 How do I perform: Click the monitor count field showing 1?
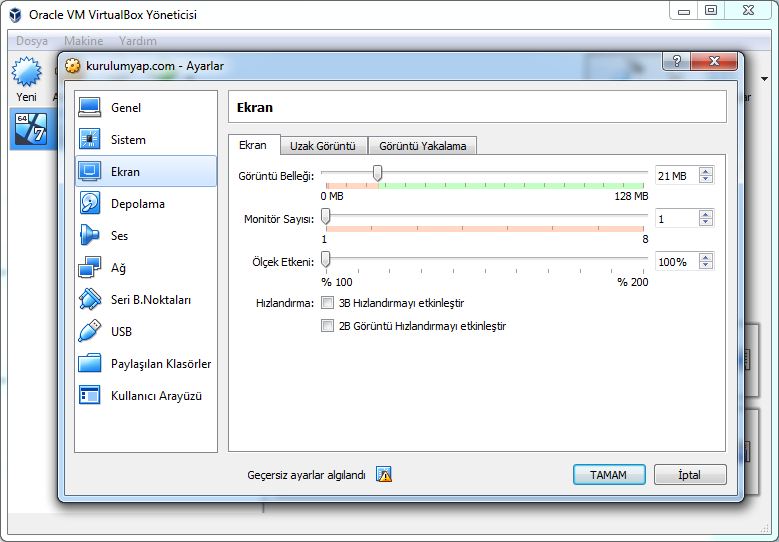click(677, 219)
